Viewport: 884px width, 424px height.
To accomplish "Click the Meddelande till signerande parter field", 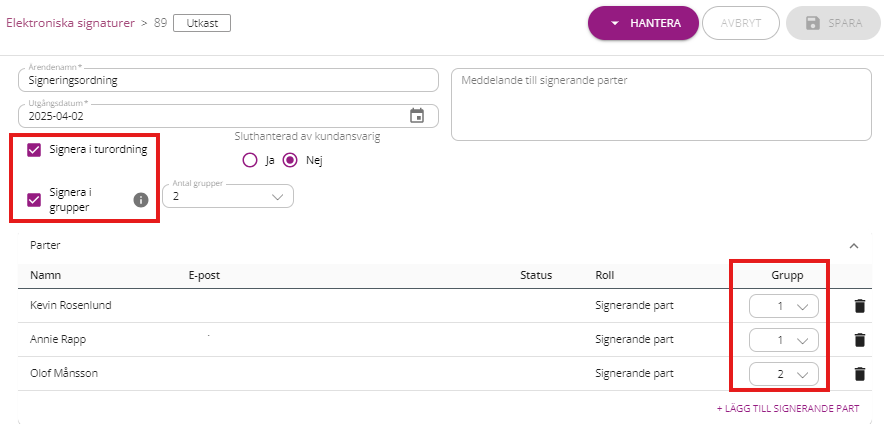I will click(662, 104).
